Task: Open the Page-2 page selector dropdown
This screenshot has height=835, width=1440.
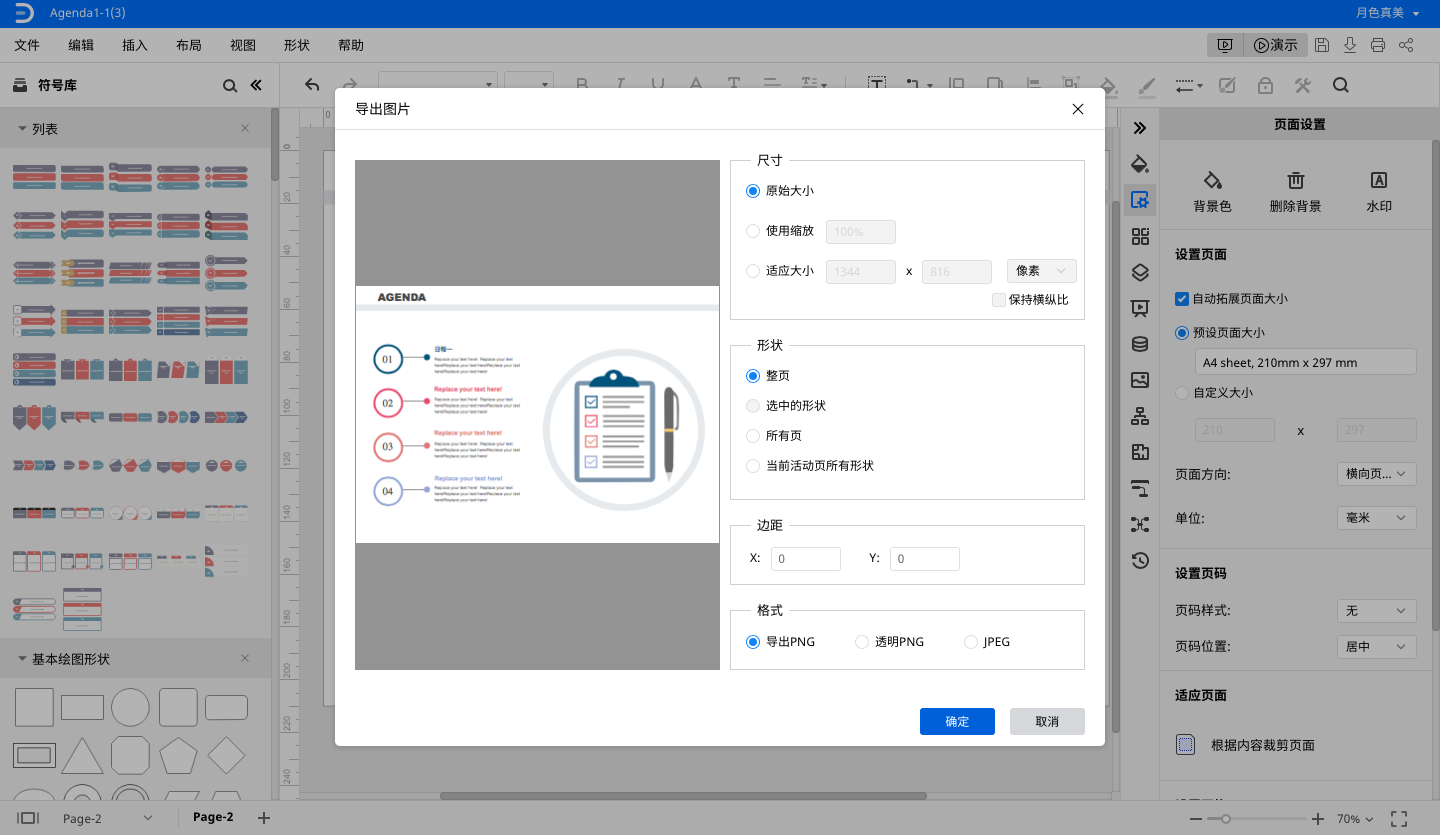Action: 107,818
